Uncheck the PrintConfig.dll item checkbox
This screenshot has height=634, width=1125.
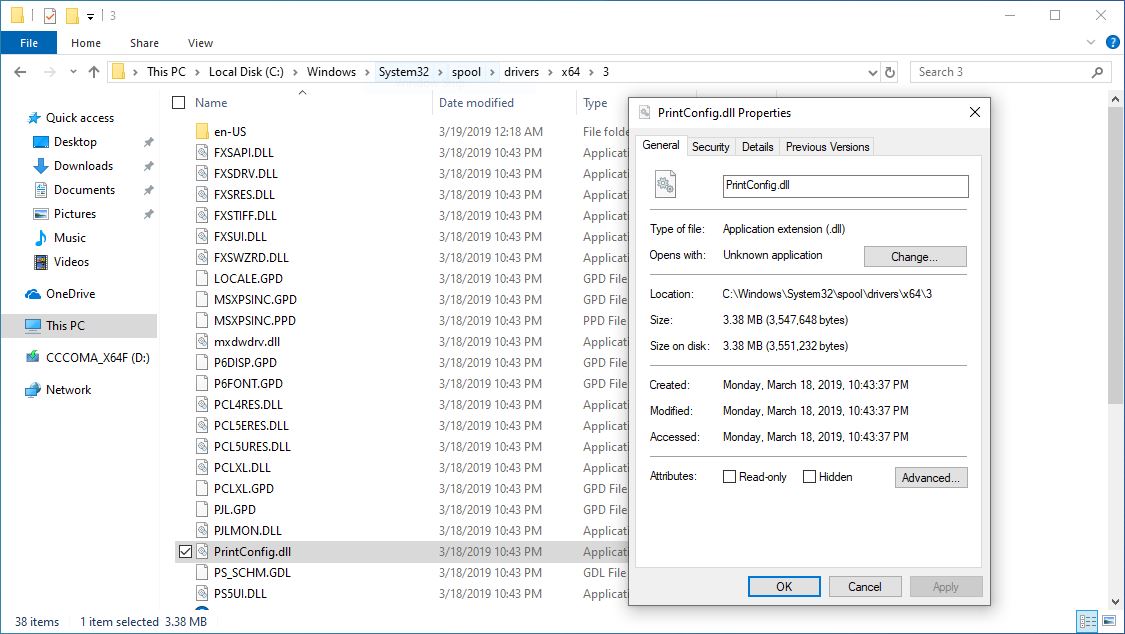(x=185, y=552)
